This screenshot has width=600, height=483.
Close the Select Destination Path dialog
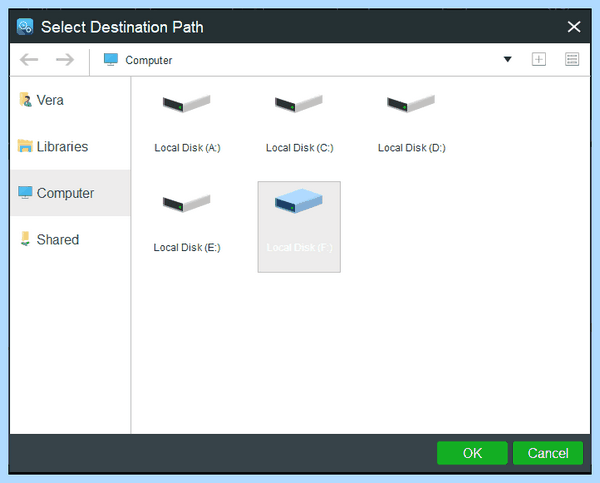click(574, 27)
